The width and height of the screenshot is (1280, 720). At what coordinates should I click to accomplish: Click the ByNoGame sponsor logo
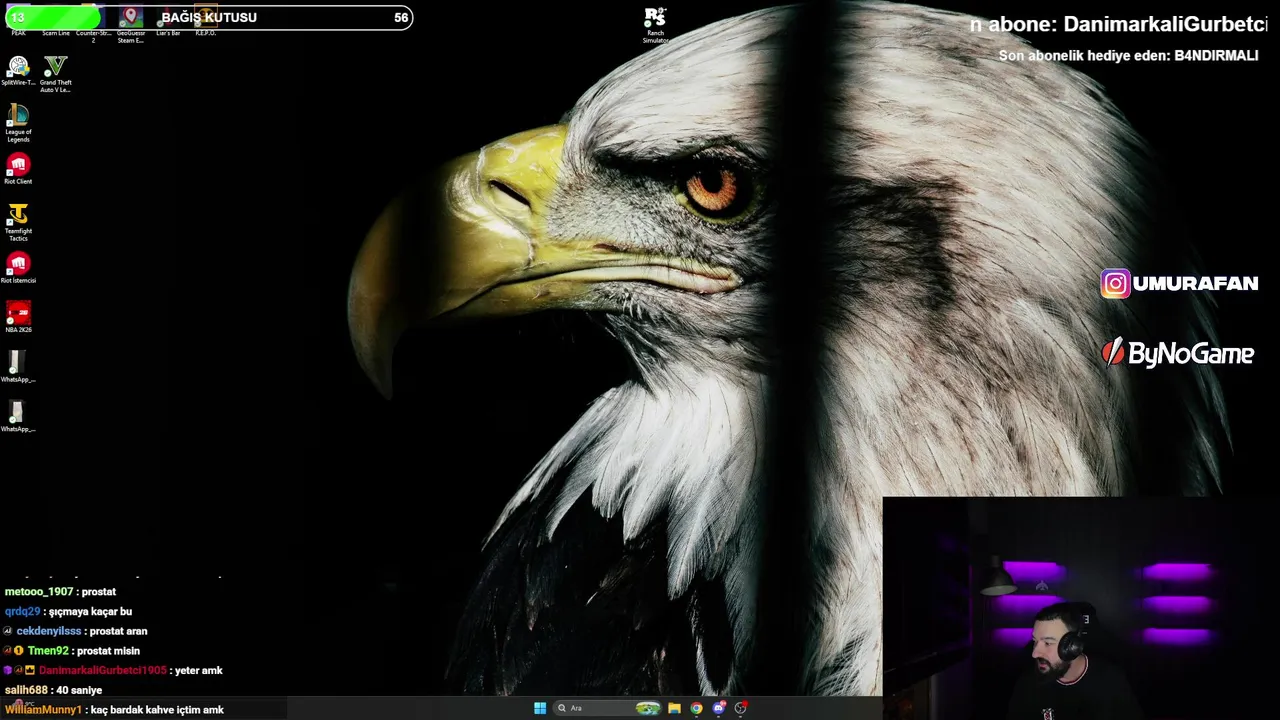click(x=1178, y=353)
